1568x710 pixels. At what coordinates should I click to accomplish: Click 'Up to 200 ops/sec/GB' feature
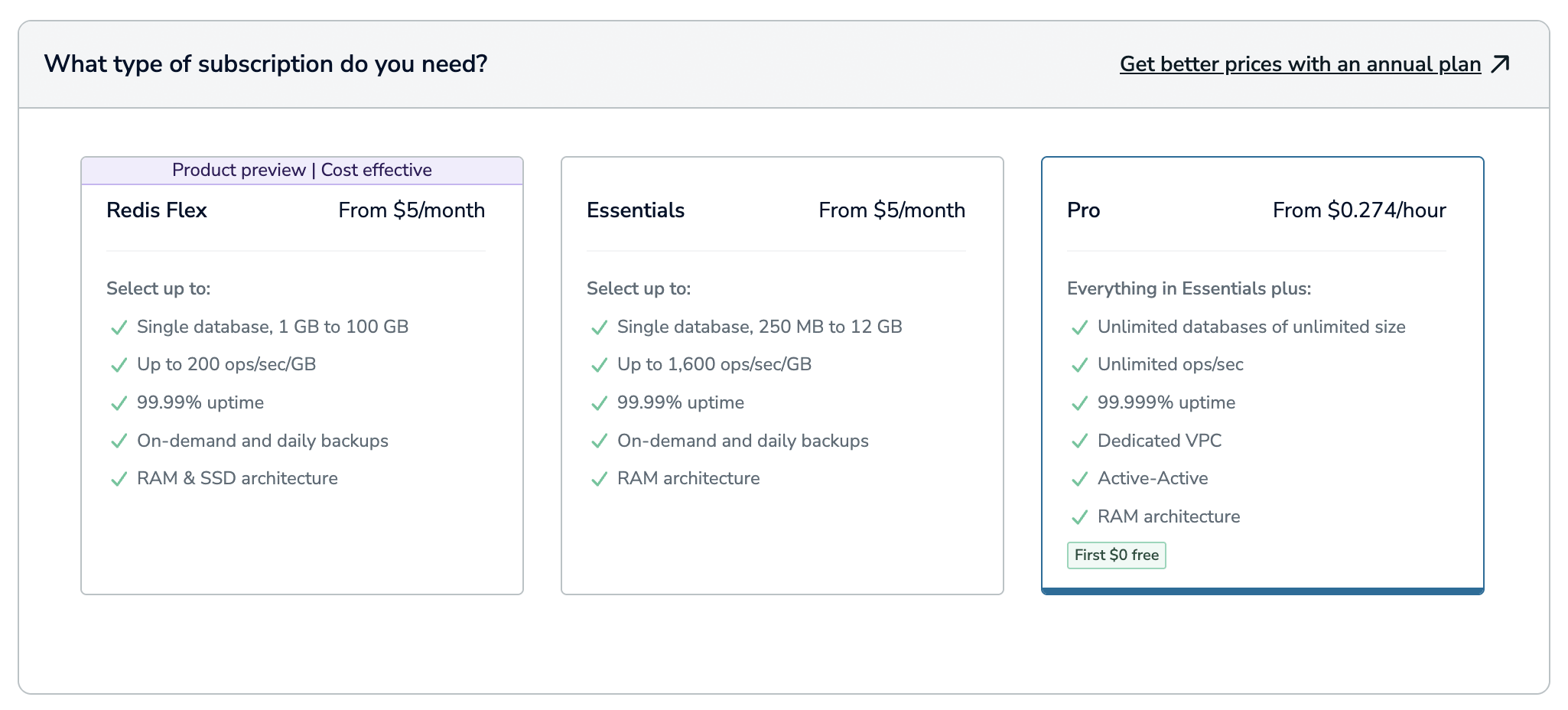pyautogui.click(x=226, y=364)
